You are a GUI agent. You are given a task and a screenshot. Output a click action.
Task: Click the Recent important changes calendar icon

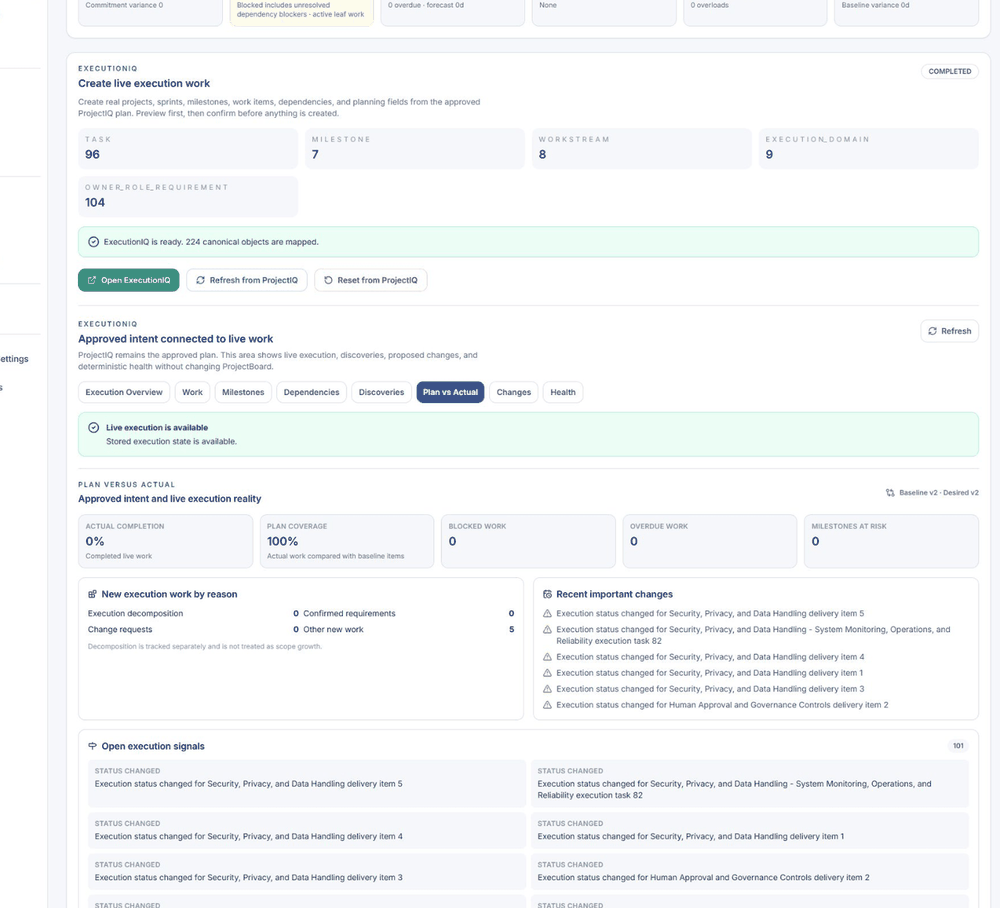pos(547,594)
